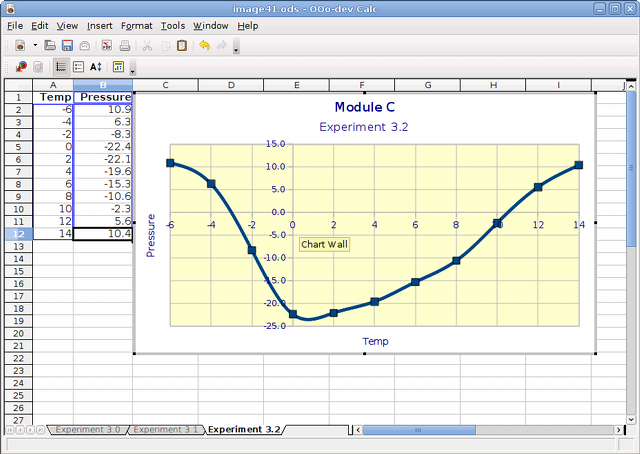Click the Paste clipboard icon
The height and width of the screenshot is (454, 640).
coord(181,46)
